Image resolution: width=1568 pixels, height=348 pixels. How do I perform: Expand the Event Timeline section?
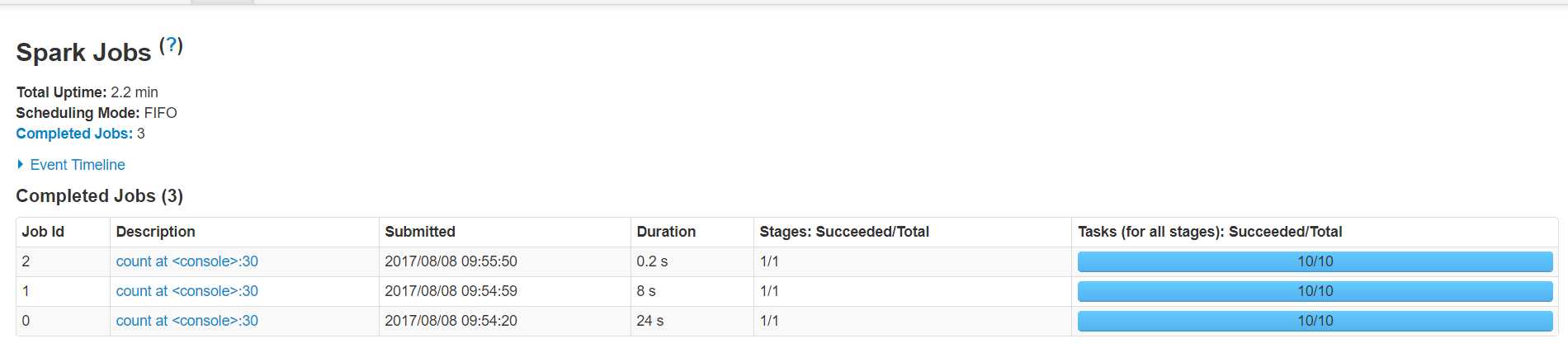click(x=78, y=165)
